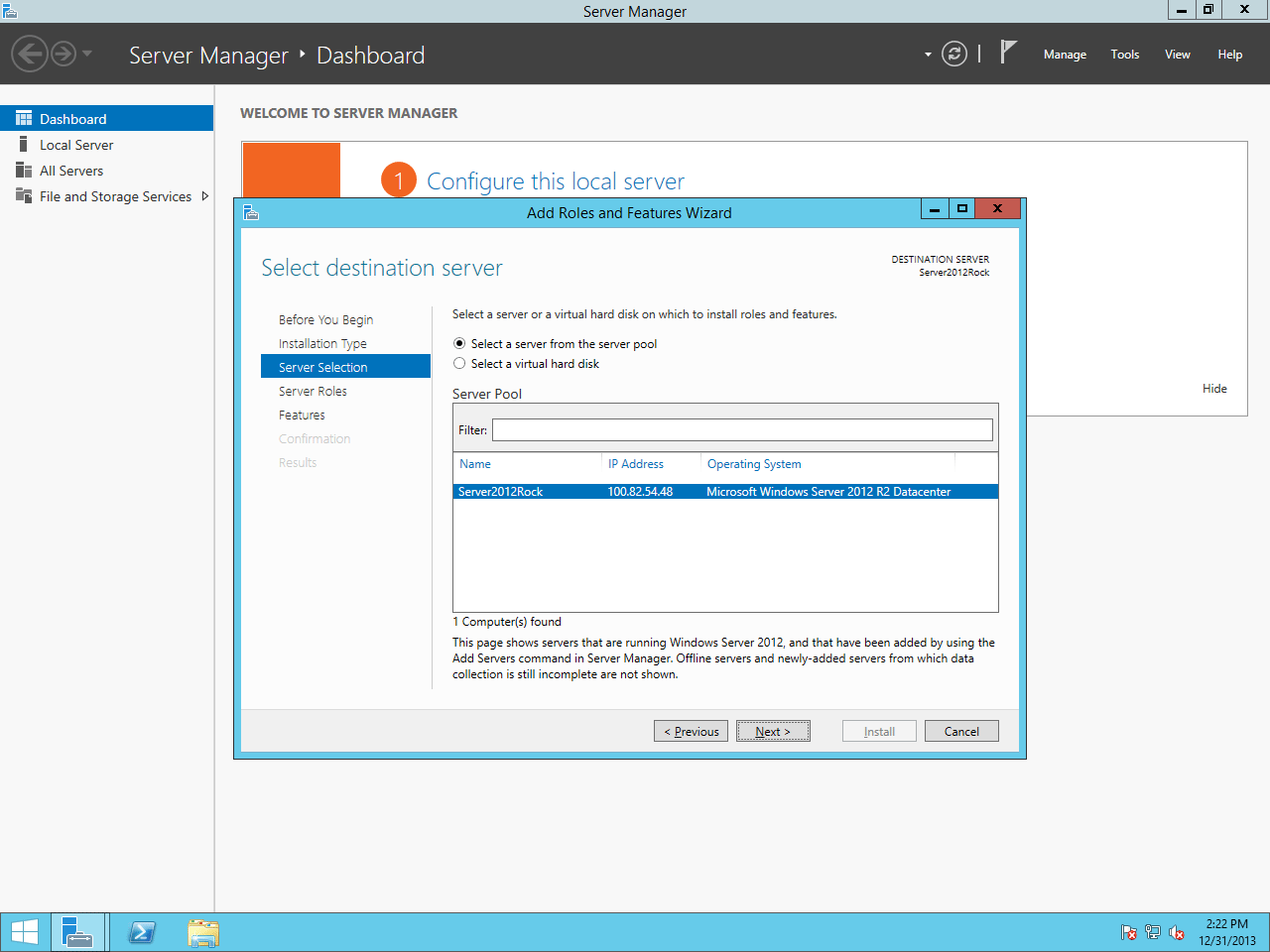Select Dashboard in the left pane
This screenshot has width=1270, height=952.
click(106, 118)
